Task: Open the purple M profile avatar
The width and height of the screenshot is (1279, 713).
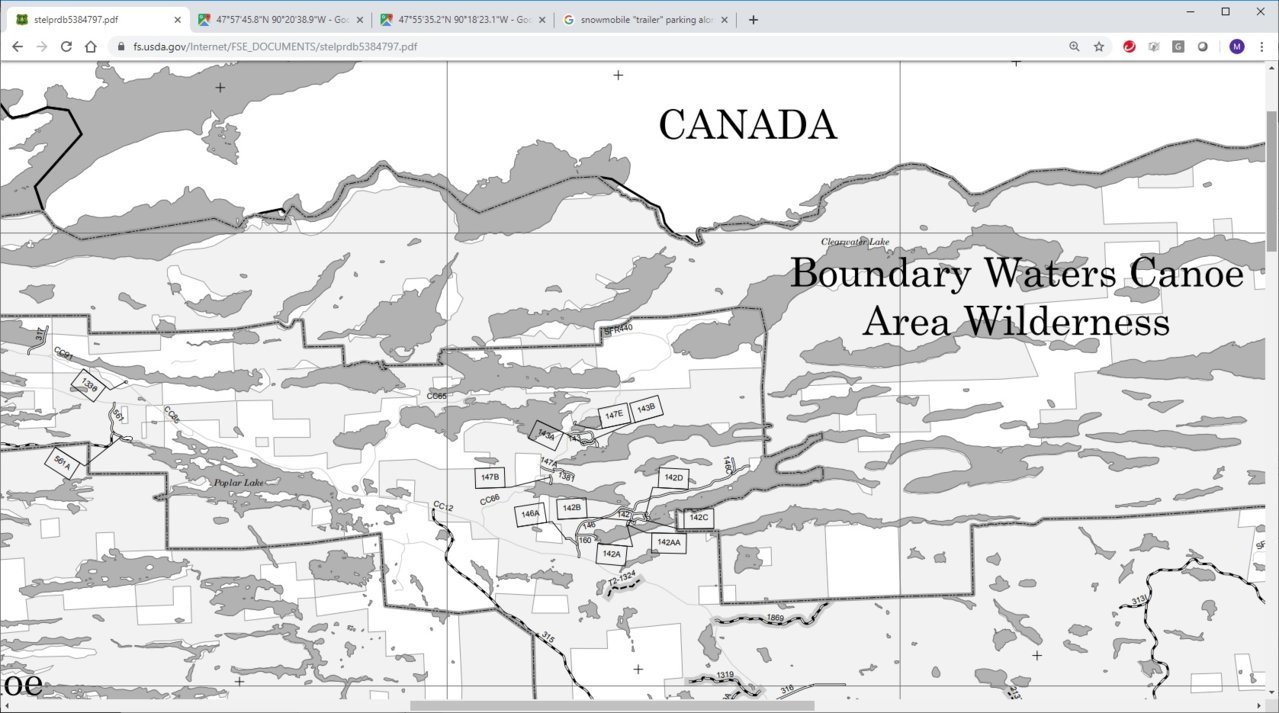Action: click(1237, 46)
